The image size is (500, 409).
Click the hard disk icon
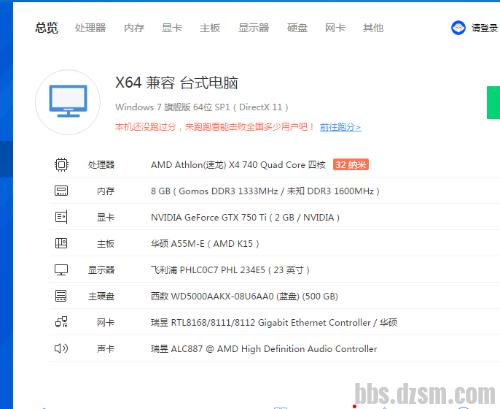[61, 296]
